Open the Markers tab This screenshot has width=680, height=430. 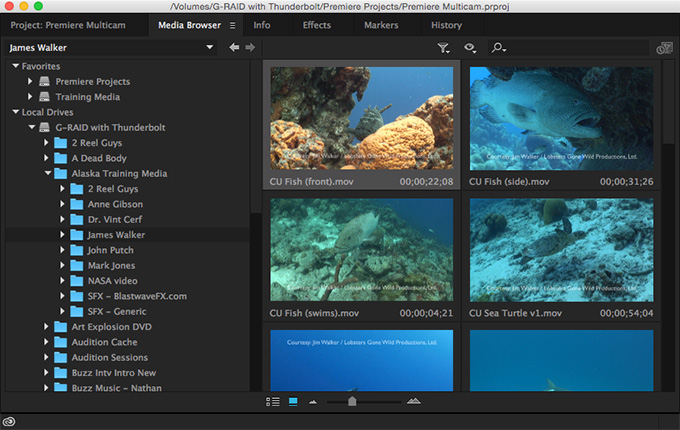pyautogui.click(x=381, y=25)
